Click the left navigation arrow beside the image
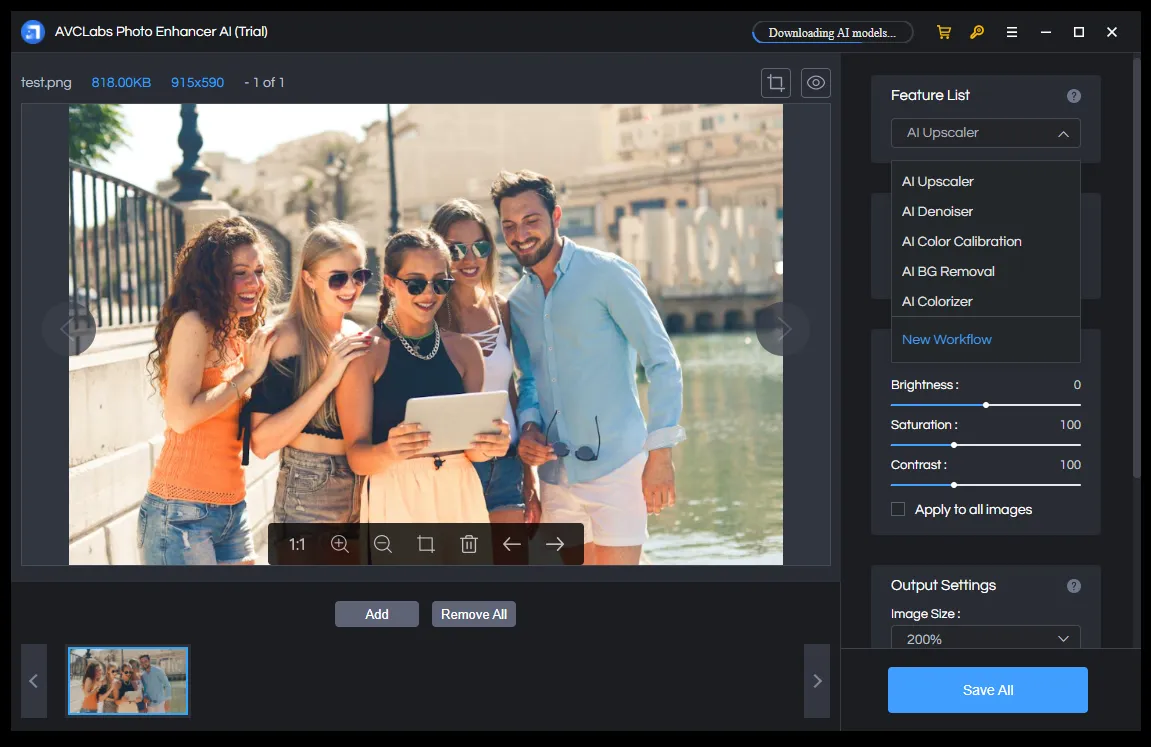Screen dimensions: 1151x747 coord(69,328)
